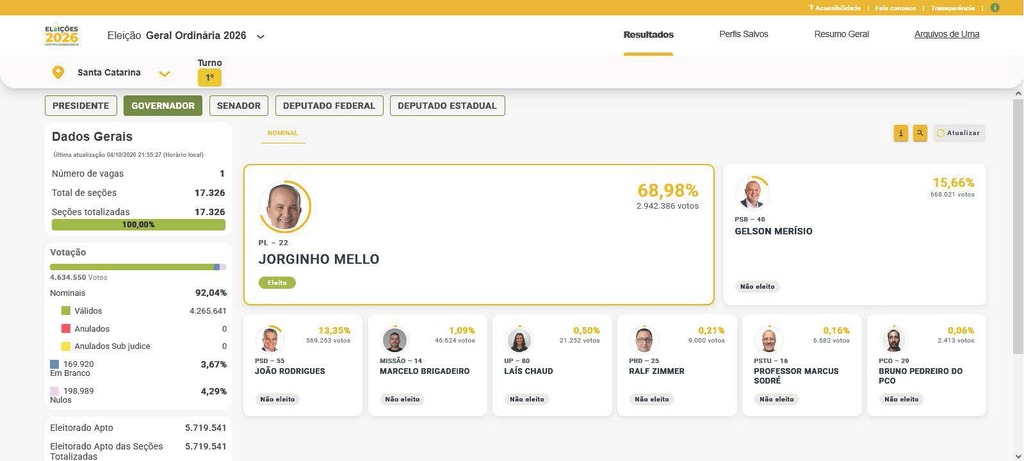Click the 2.942.386 votos count

point(667,206)
